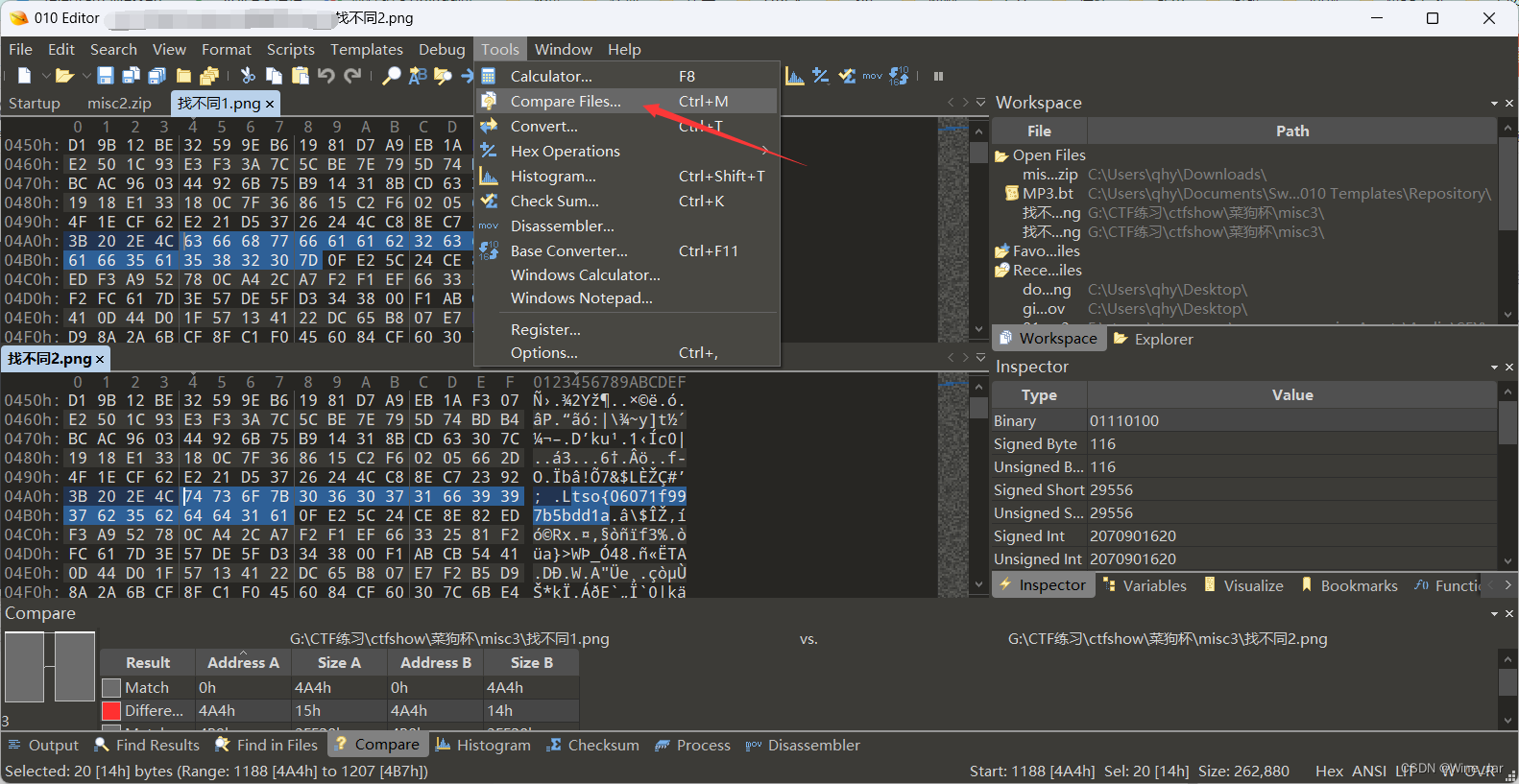Click the single closed folder toolbar icon
The height and width of the screenshot is (784, 1519).
pyautogui.click(x=183, y=76)
